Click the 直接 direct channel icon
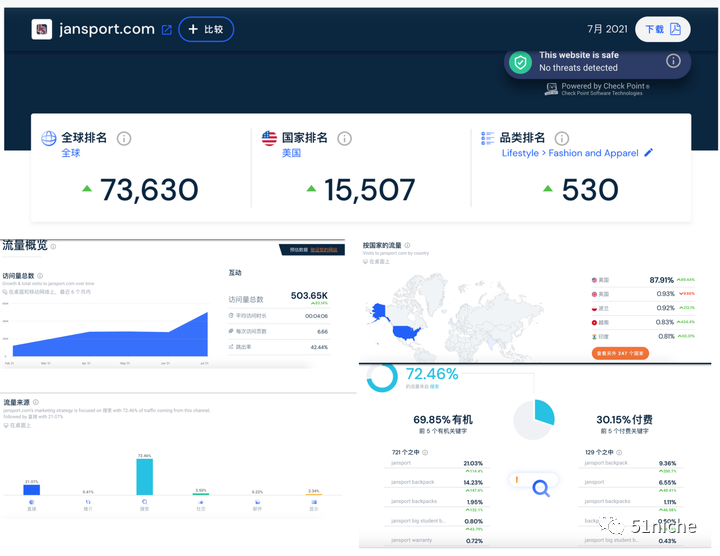 click(x=31, y=502)
